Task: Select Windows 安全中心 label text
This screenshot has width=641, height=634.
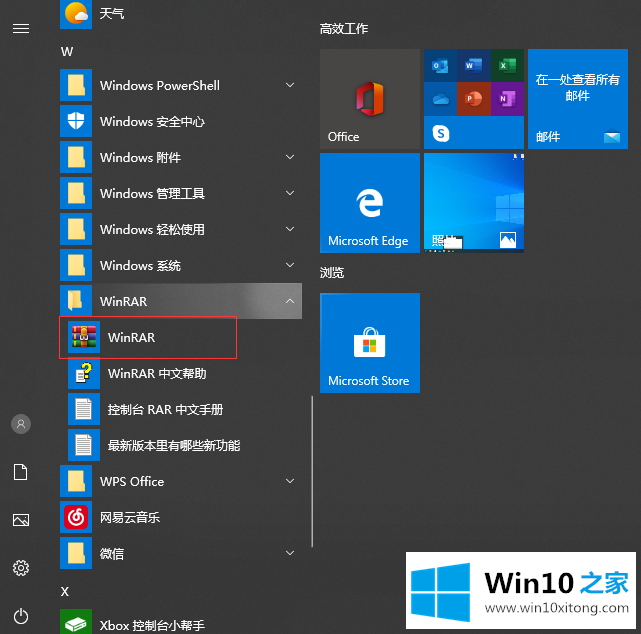Action: (152, 121)
